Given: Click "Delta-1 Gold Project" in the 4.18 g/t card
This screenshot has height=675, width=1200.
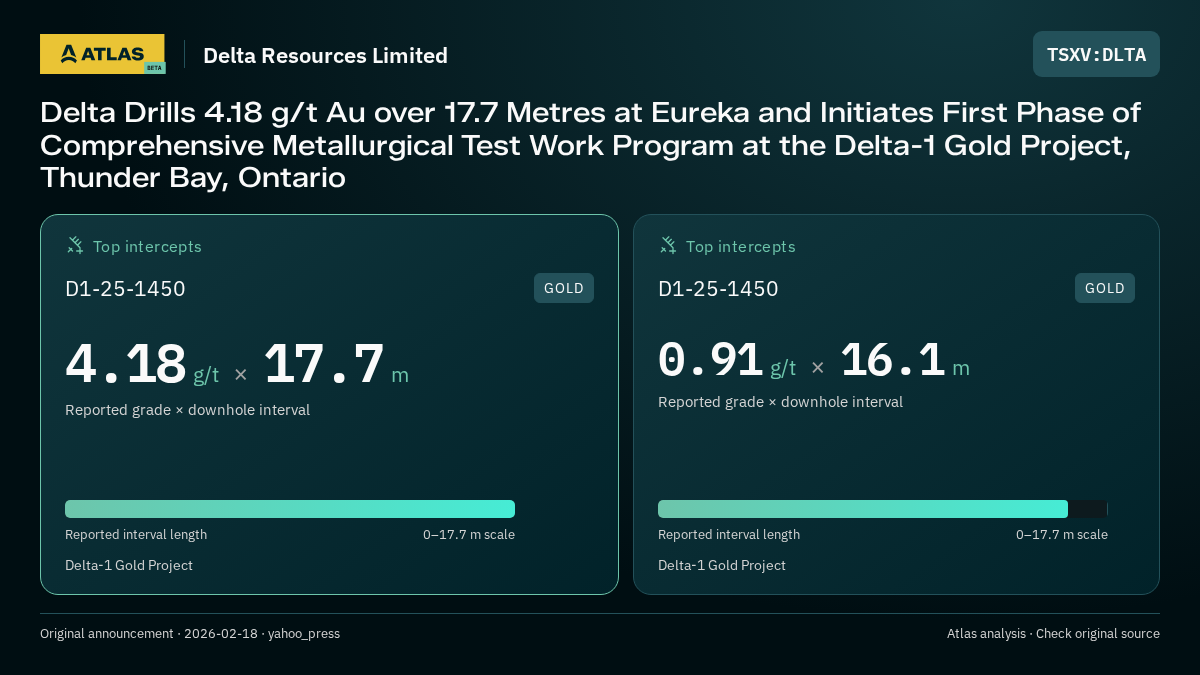Looking at the screenshot, I should 129,566.
